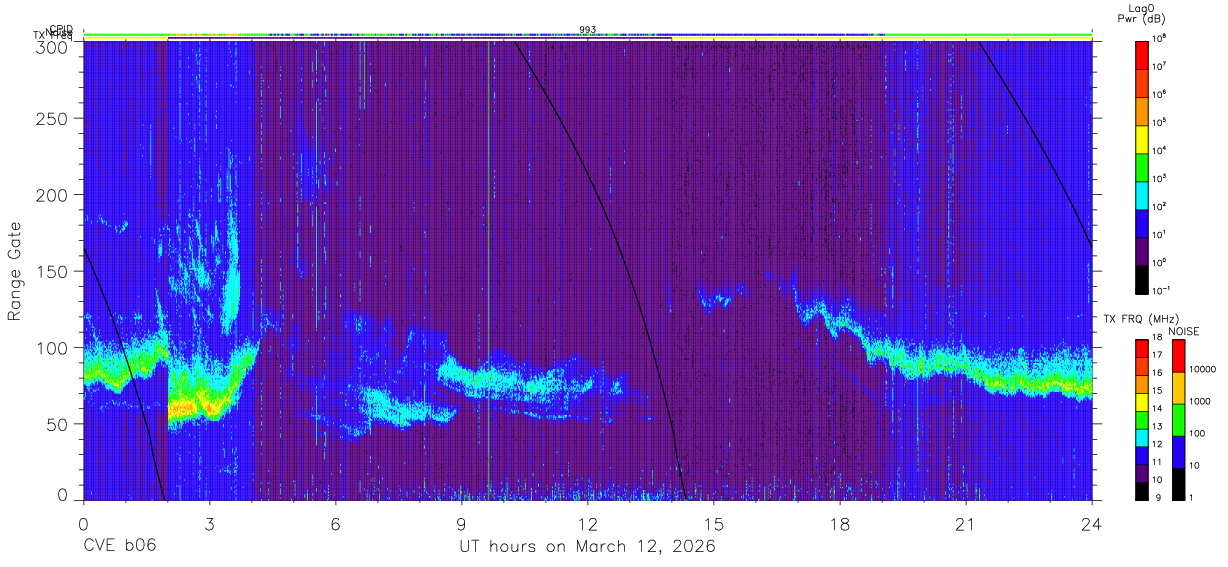Click the '24' tick label on UT axis
This screenshot has height=567, width=1228.
[1092, 524]
